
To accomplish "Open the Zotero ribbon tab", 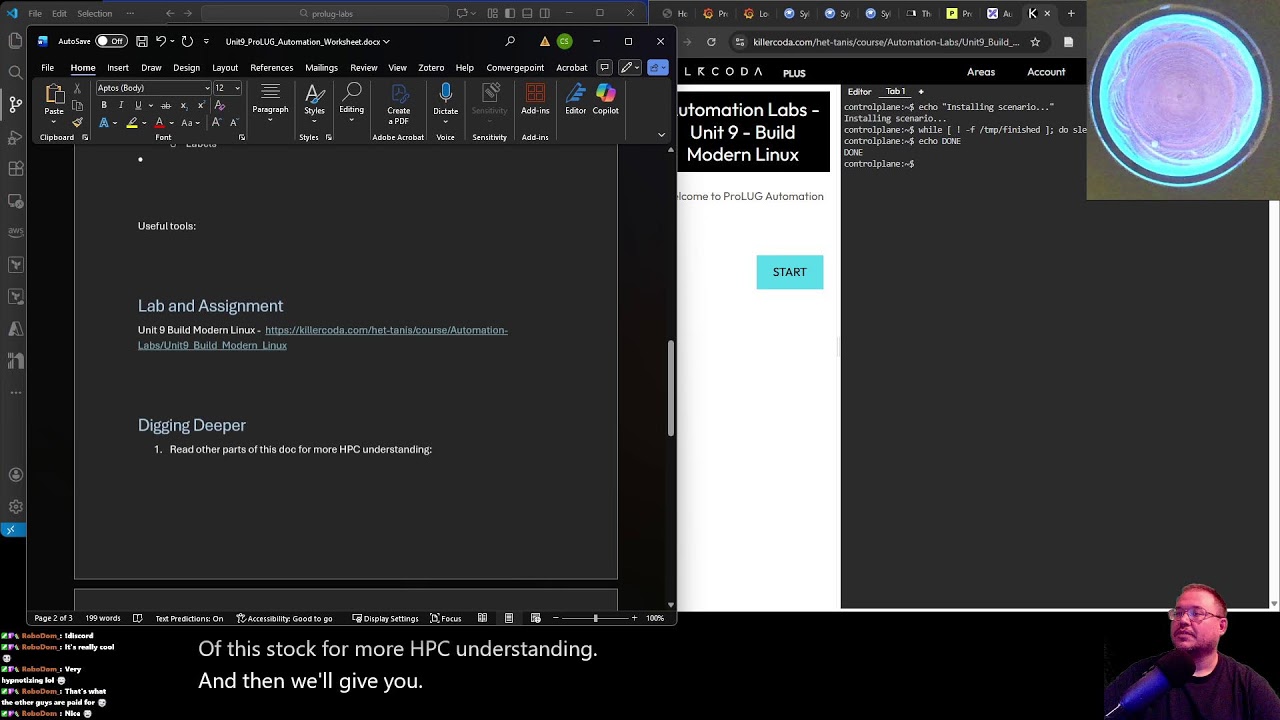I will (431, 67).
